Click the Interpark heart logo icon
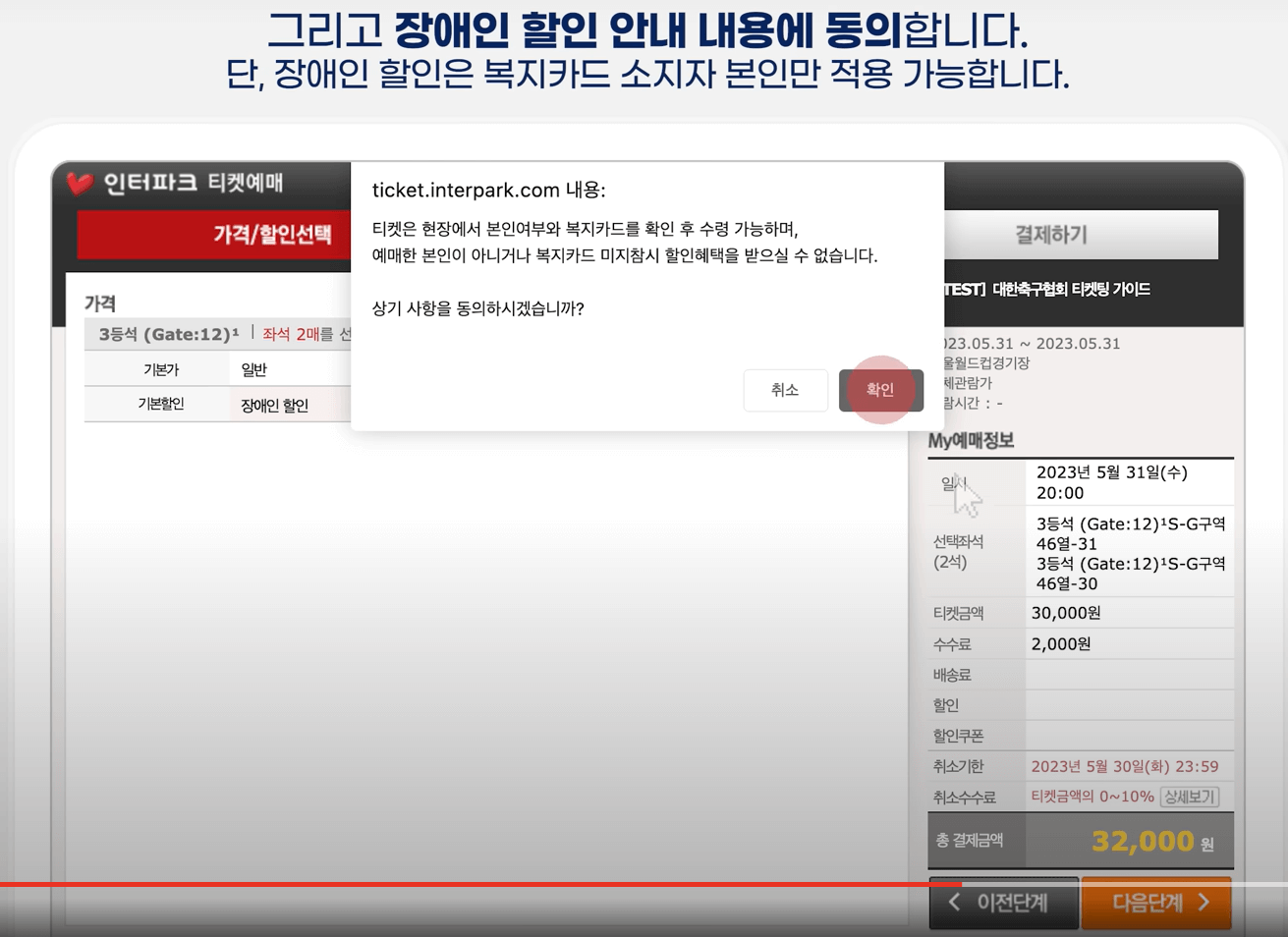 tap(82, 183)
